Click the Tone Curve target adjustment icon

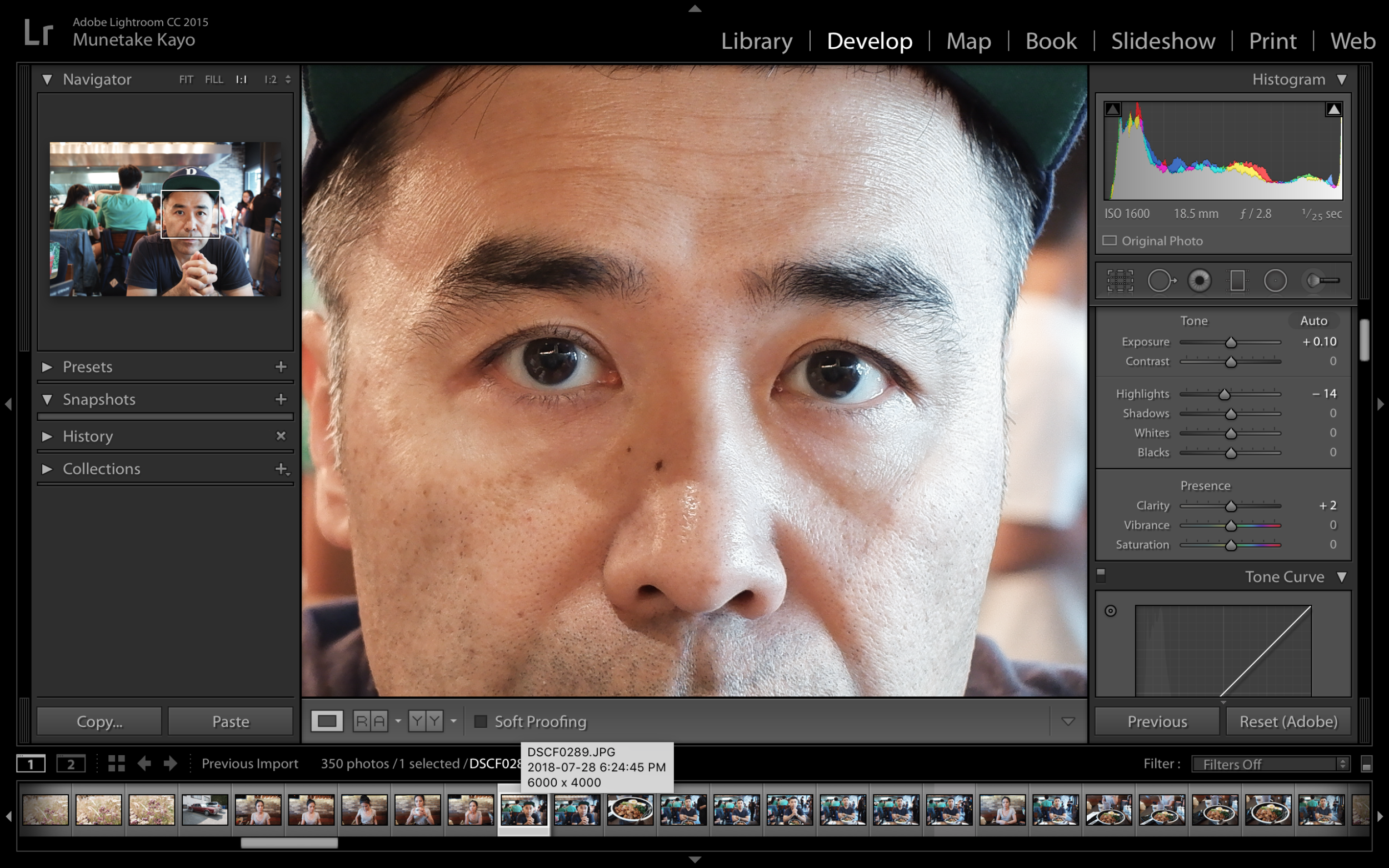click(x=1111, y=611)
